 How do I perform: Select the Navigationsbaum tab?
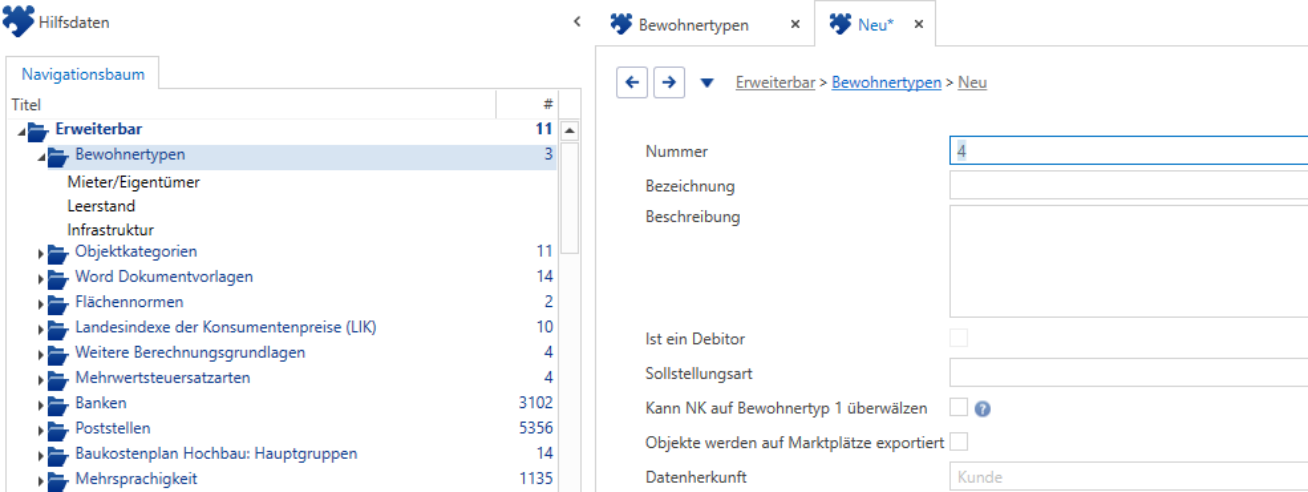pos(83,74)
